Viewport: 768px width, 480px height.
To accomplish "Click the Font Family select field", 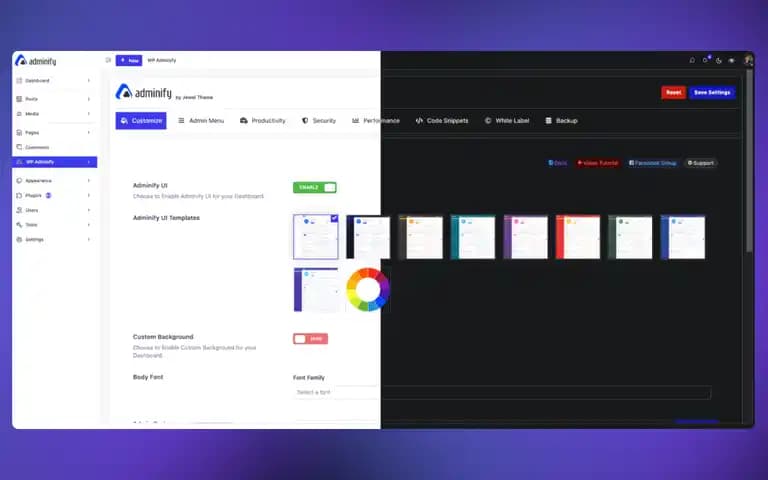I will tap(502, 392).
